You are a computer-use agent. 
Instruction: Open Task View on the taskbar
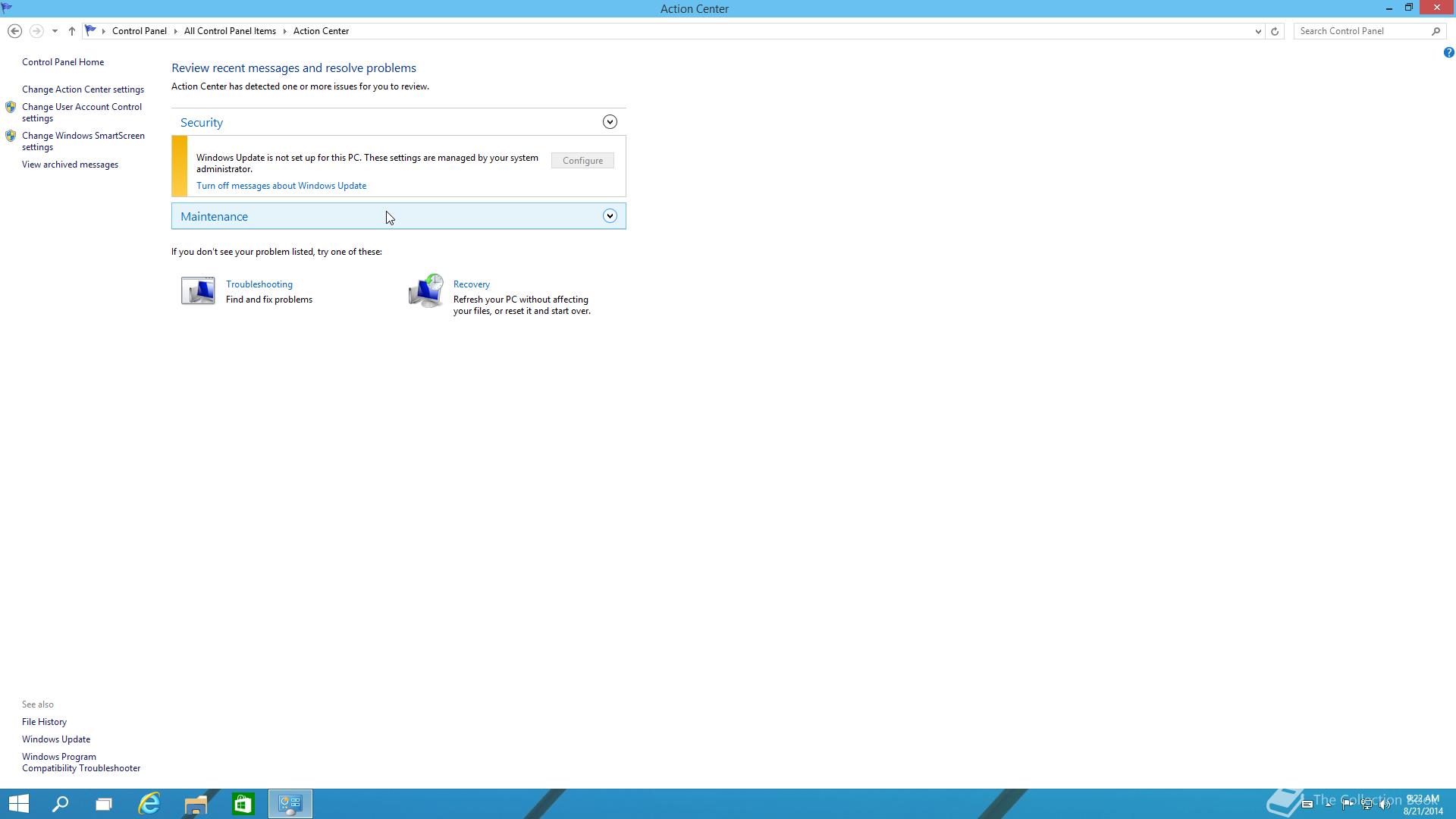[104, 804]
